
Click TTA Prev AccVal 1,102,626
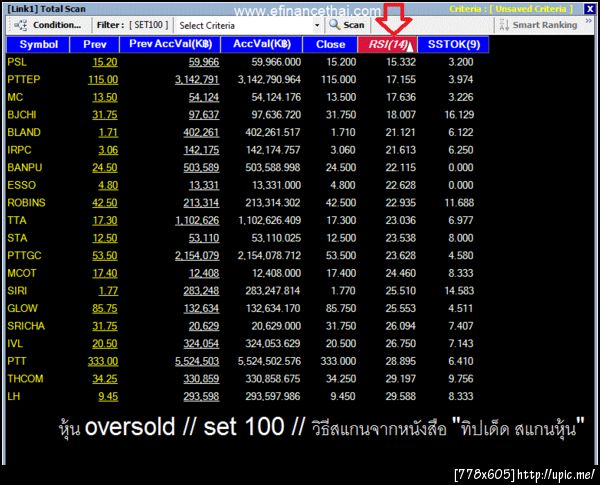(197, 220)
